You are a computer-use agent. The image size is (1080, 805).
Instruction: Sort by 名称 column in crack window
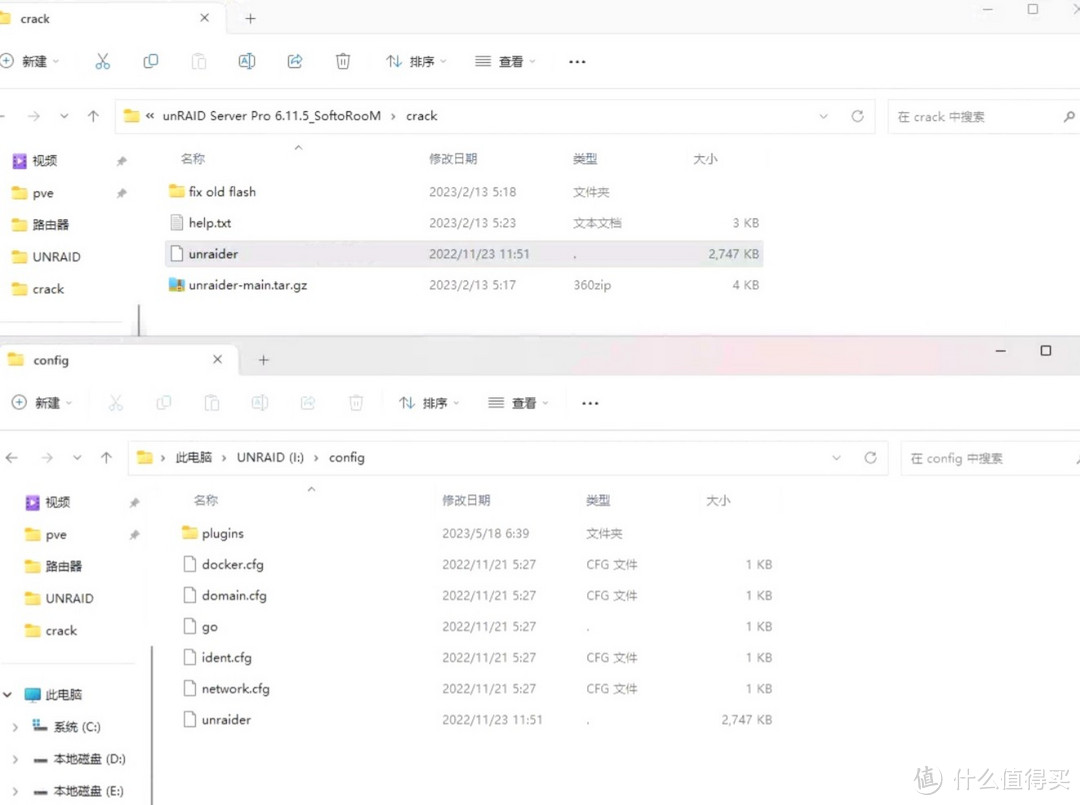tap(193, 158)
